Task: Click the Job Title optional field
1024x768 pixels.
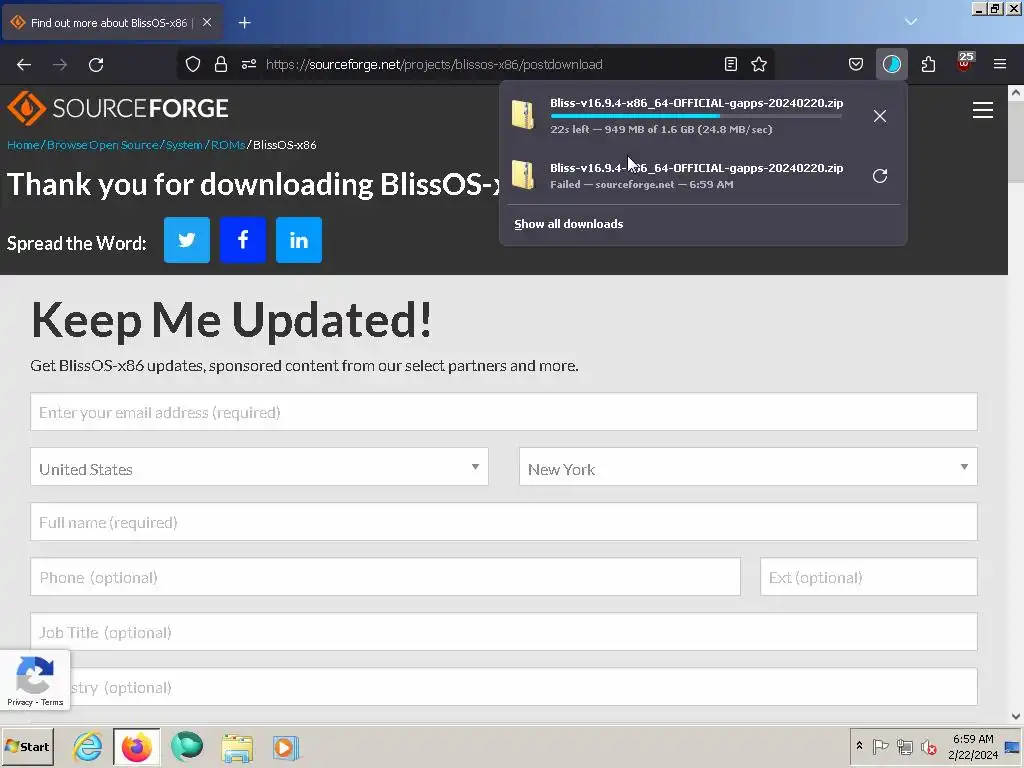Action: 504,632
